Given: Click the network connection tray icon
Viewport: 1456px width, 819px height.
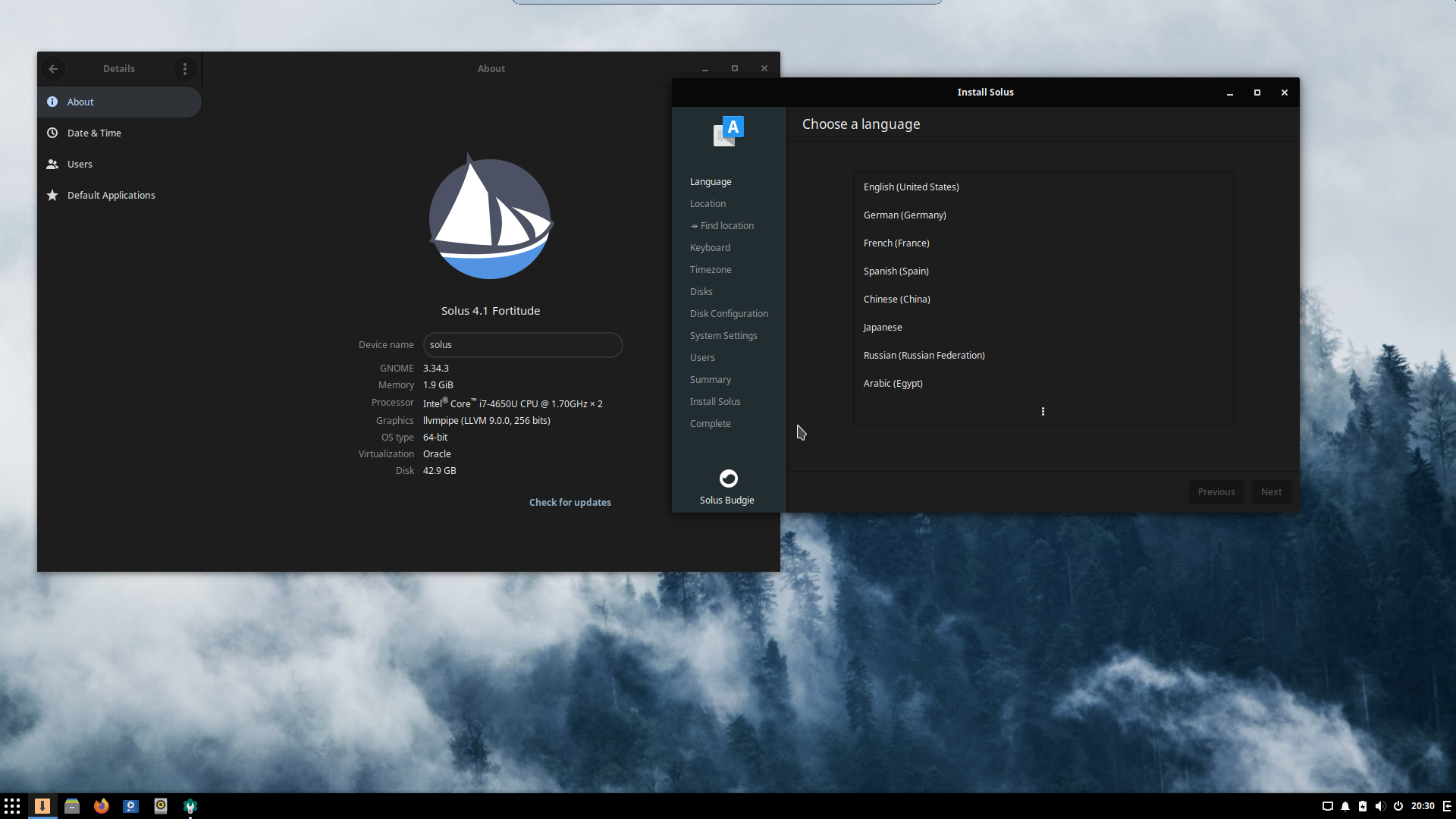Looking at the screenshot, I should click(1327, 806).
